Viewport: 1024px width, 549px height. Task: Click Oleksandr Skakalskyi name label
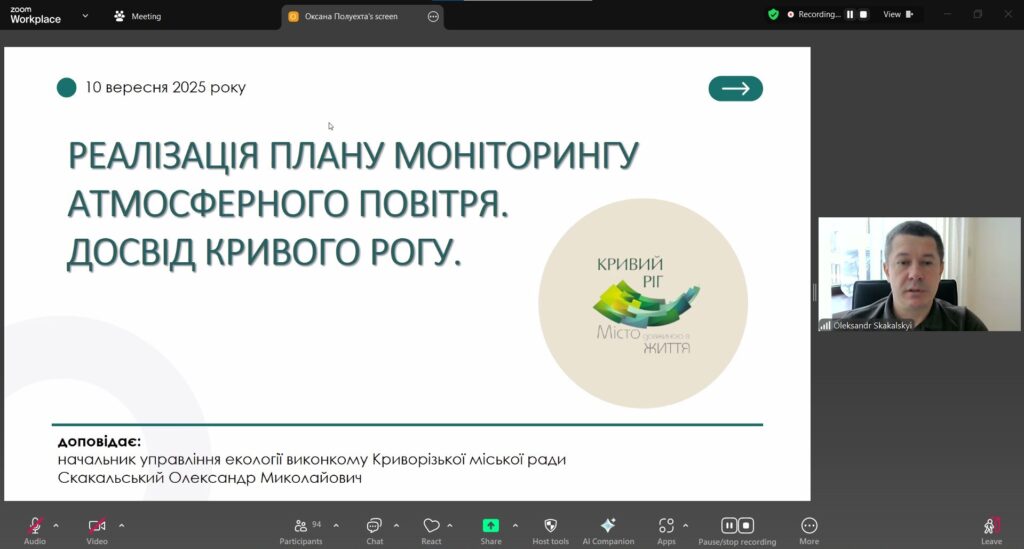(872, 325)
